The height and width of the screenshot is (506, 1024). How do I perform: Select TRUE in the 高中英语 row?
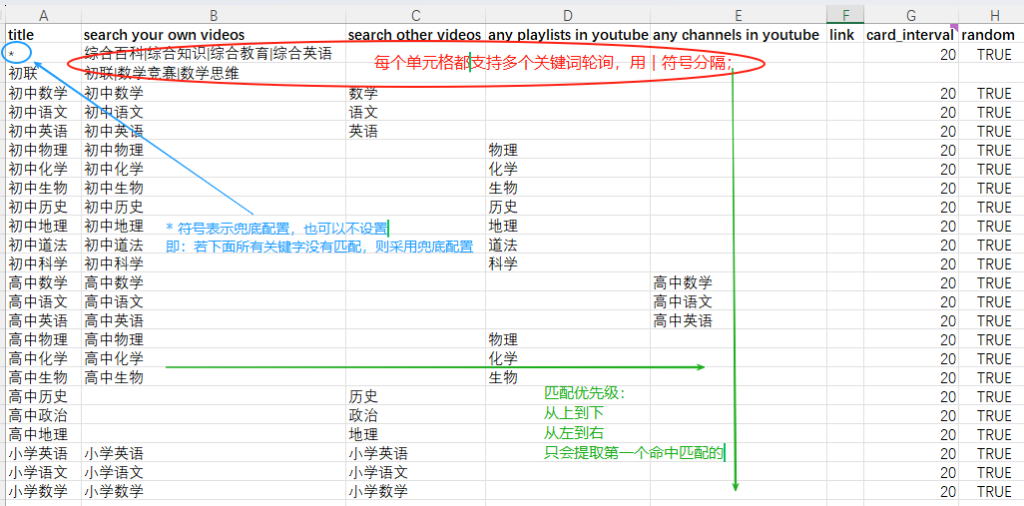[991, 321]
